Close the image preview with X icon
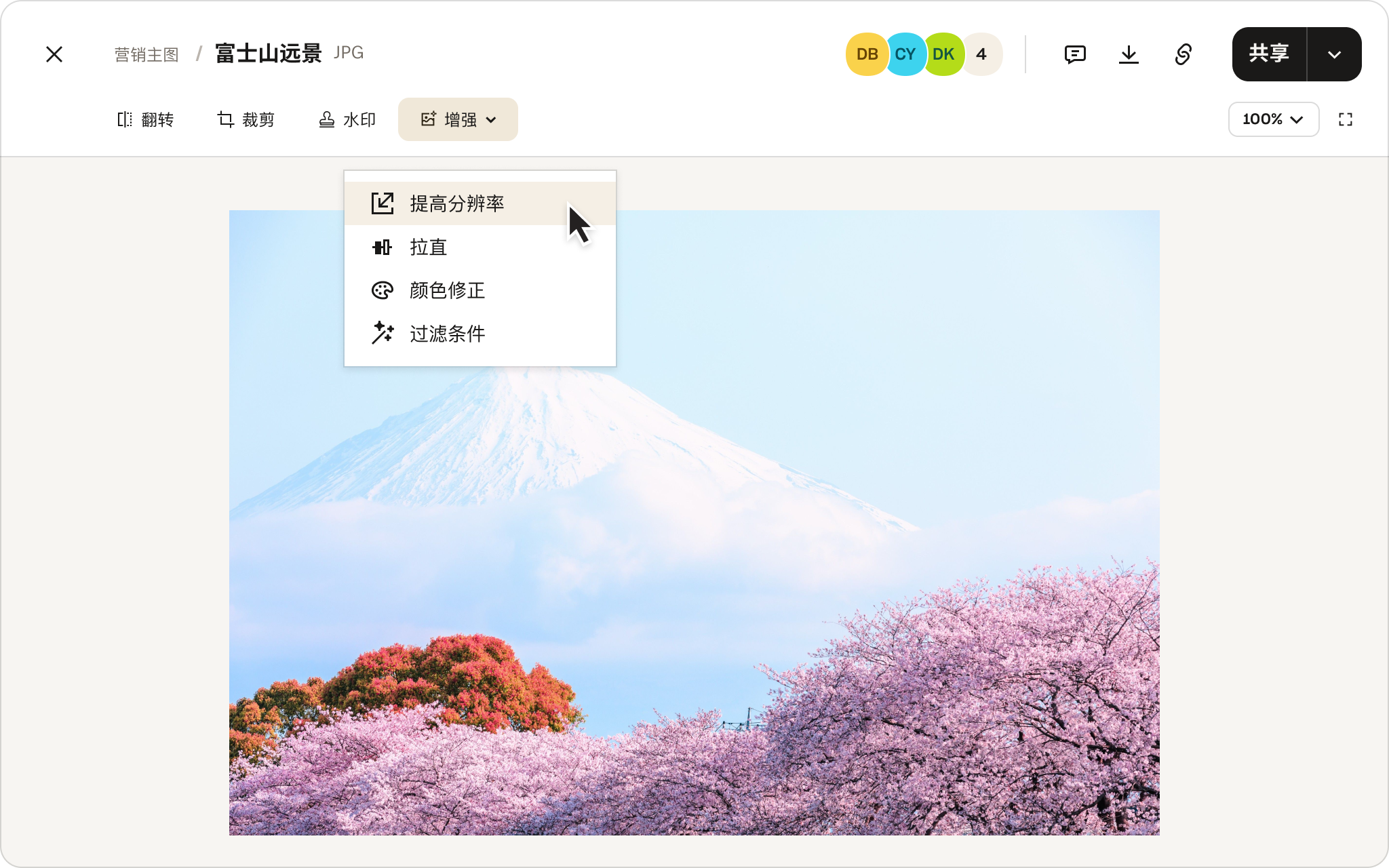The width and height of the screenshot is (1389, 868). coord(54,54)
